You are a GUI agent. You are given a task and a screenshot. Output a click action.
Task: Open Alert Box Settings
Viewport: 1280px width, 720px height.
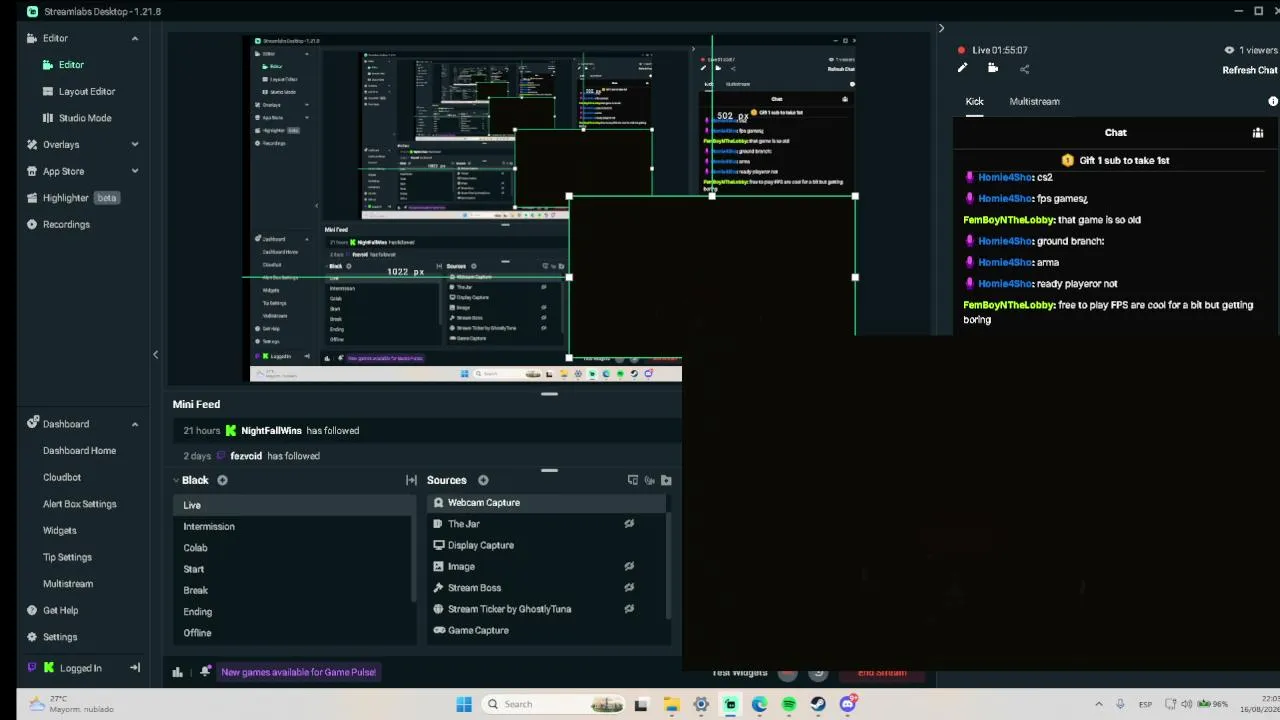point(79,504)
